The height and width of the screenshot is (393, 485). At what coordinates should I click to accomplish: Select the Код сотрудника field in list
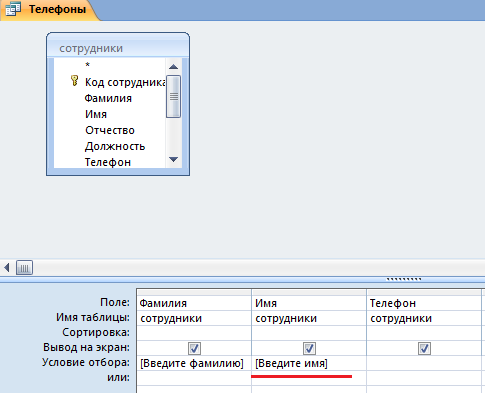coord(125,82)
